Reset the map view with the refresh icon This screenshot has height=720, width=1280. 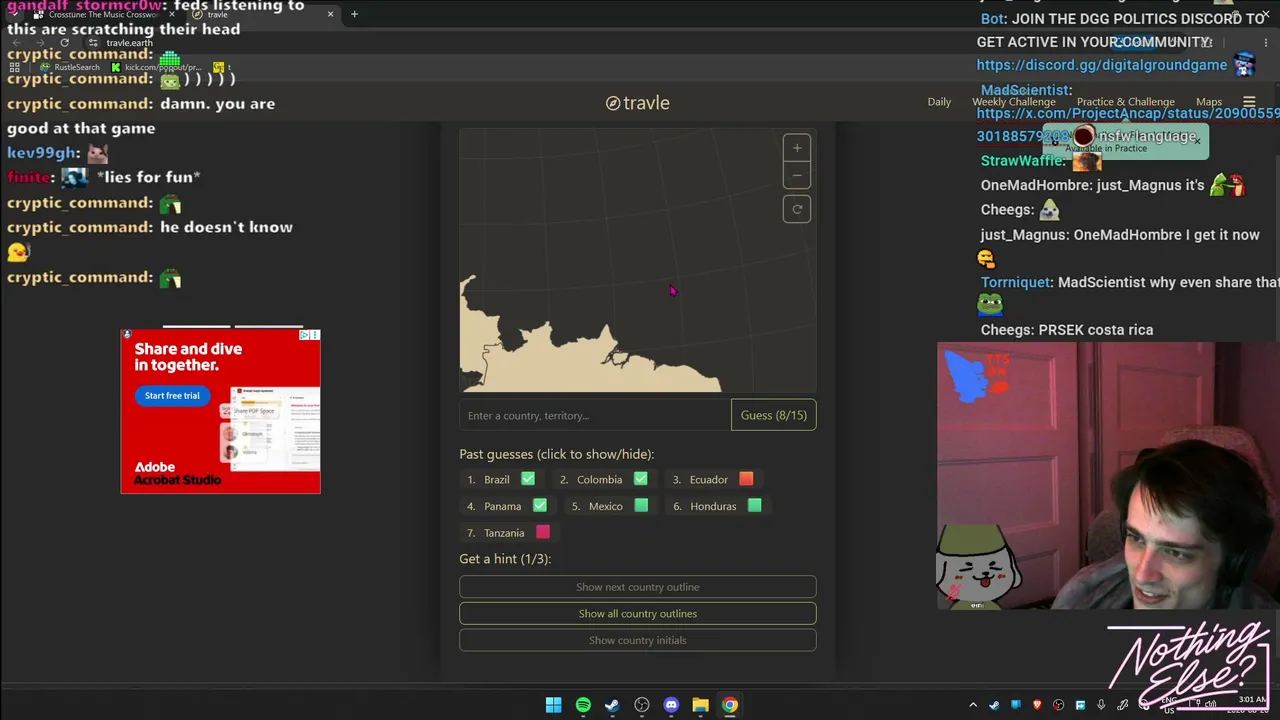click(x=797, y=209)
